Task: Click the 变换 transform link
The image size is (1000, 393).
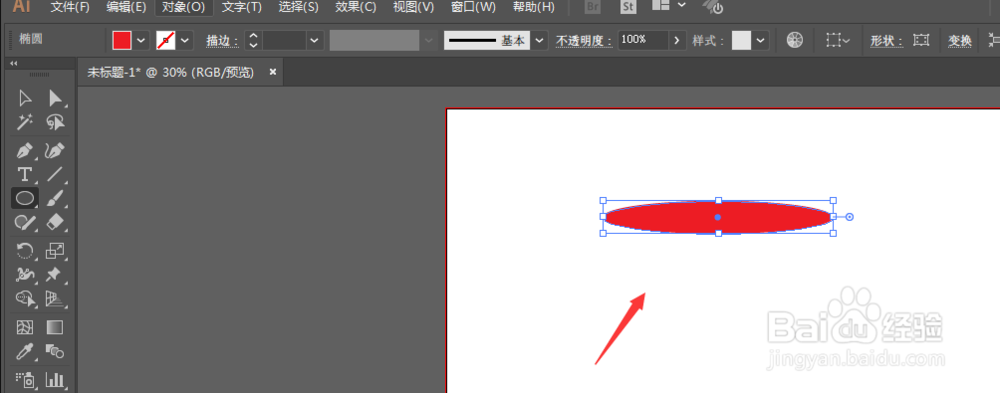Action: click(x=960, y=41)
